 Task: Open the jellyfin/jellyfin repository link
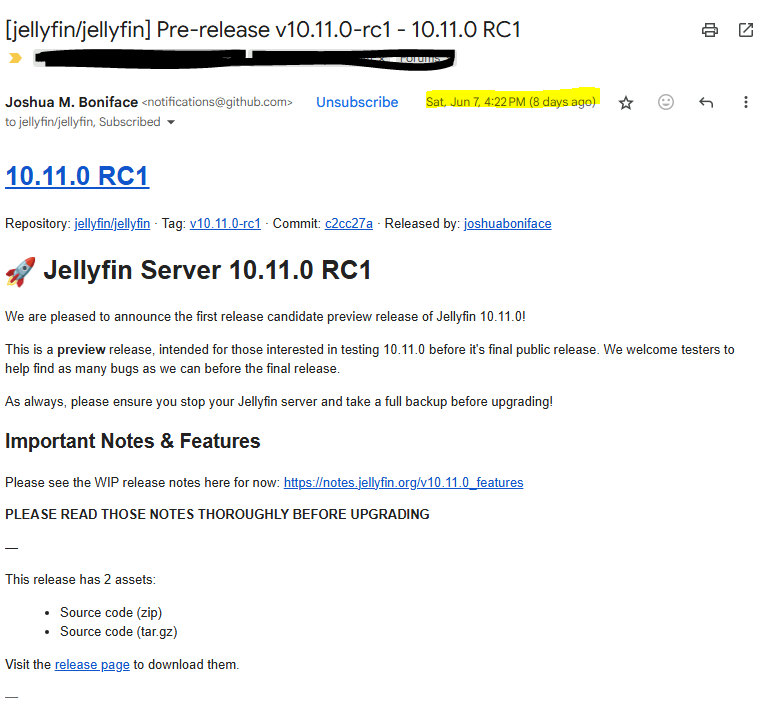point(112,223)
